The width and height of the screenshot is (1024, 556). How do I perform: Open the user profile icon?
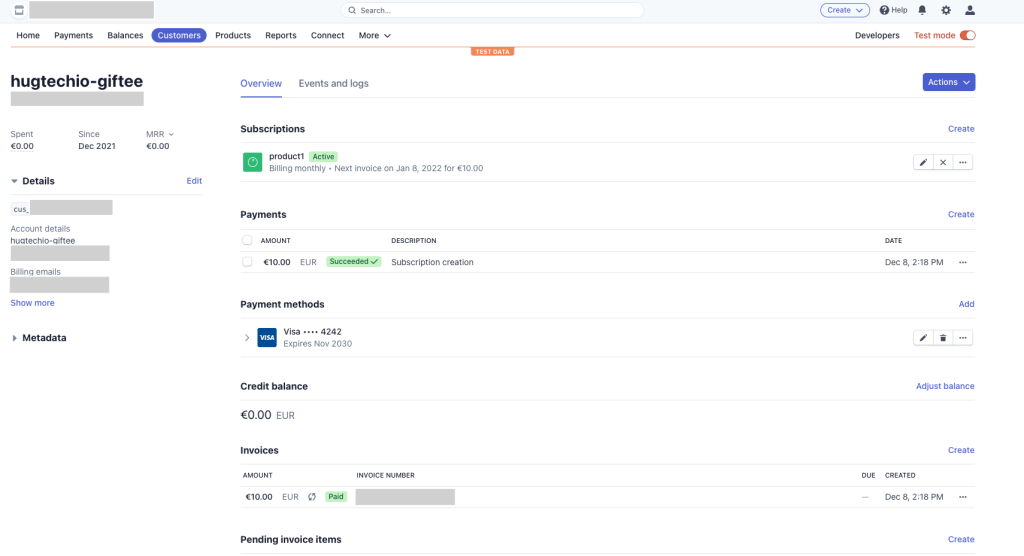click(x=970, y=10)
